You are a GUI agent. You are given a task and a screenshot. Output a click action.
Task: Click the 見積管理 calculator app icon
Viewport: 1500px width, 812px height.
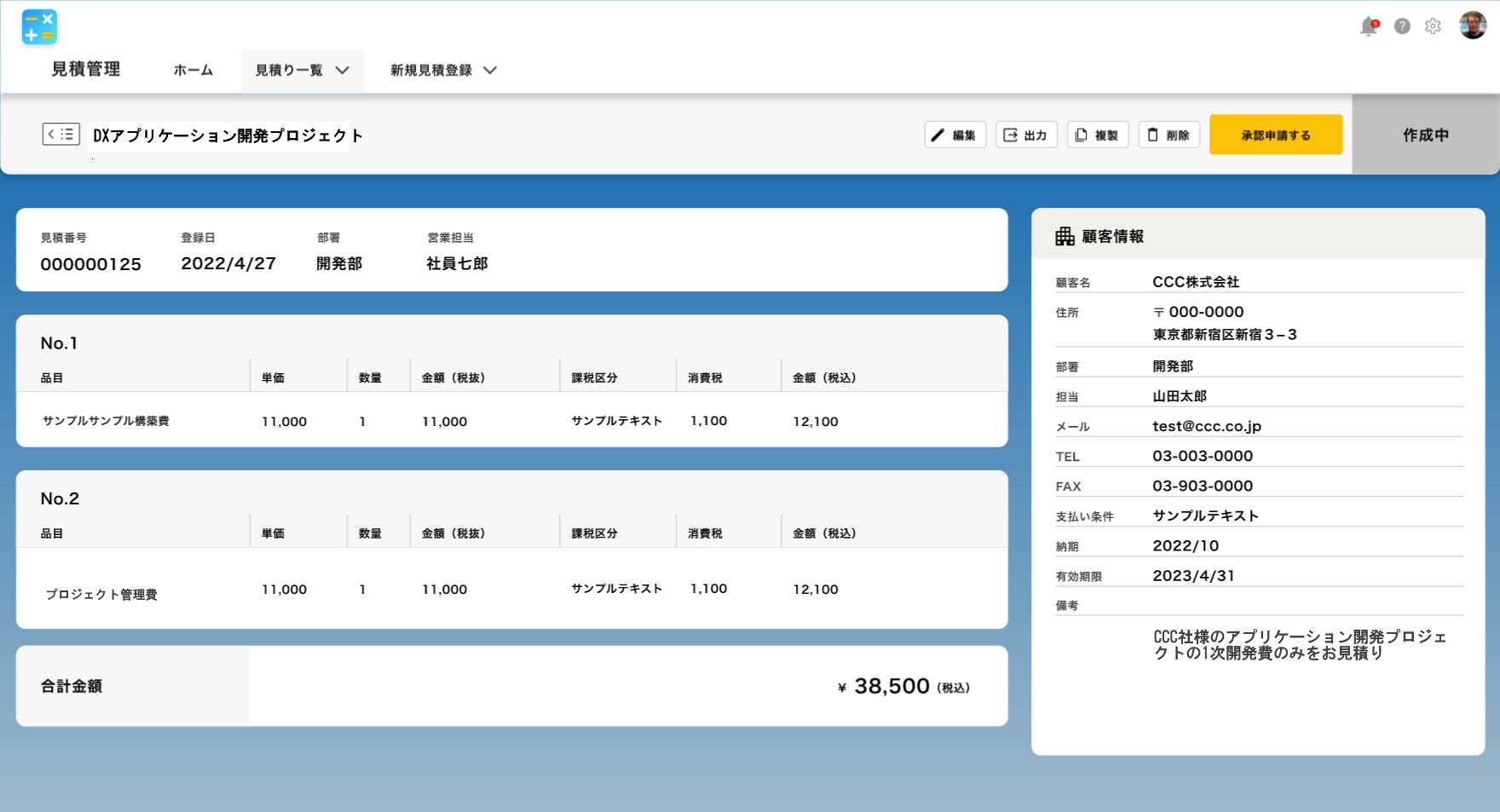39,27
